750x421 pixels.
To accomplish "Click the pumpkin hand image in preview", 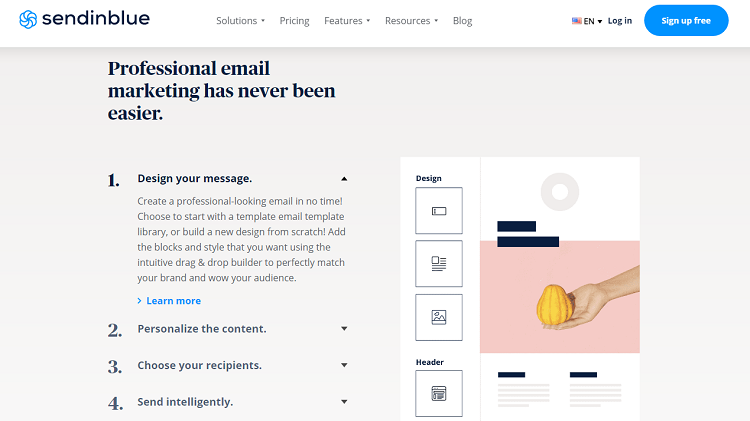I will [560, 297].
